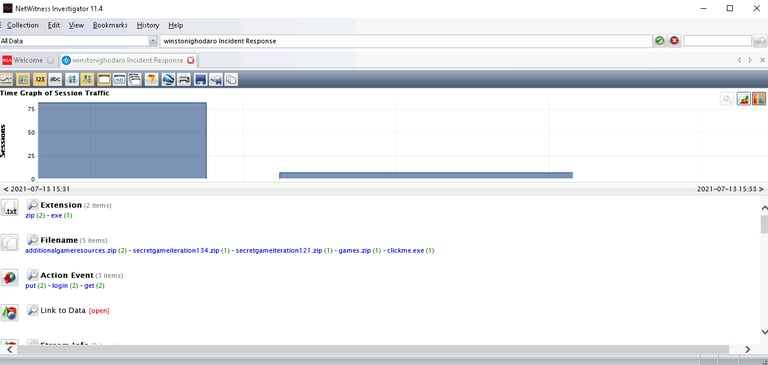Drill into clickme.exe filename value
The image size is (768, 365).
coord(406,250)
